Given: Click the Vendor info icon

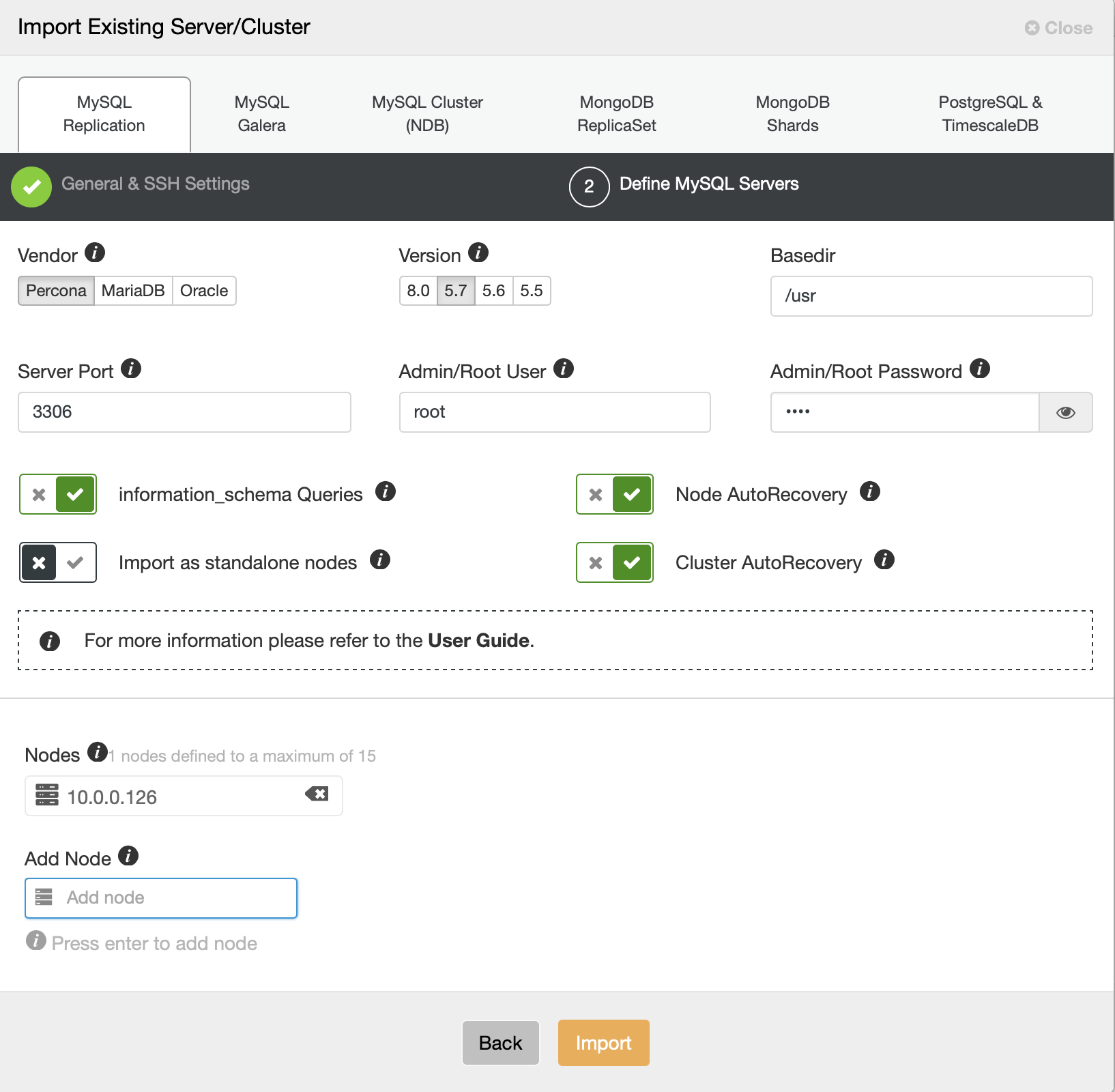Looking at the screenshot, I should (x=95, y=253).
